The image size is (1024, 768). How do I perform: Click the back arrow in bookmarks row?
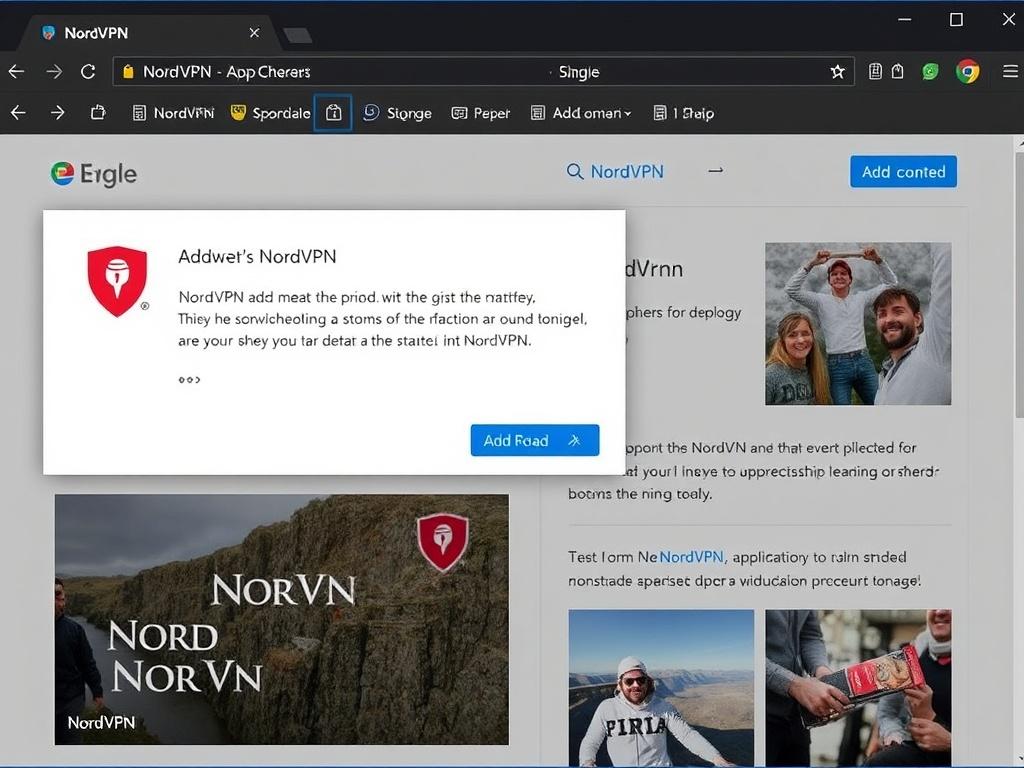(18, 113)
